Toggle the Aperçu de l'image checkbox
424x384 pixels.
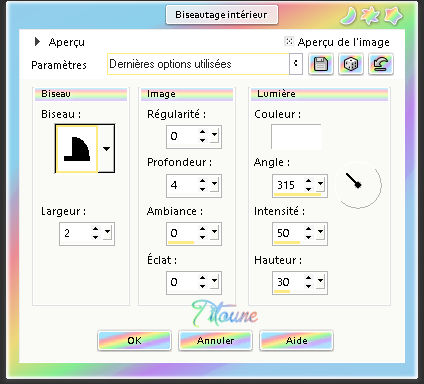click(x=289, y=41)
